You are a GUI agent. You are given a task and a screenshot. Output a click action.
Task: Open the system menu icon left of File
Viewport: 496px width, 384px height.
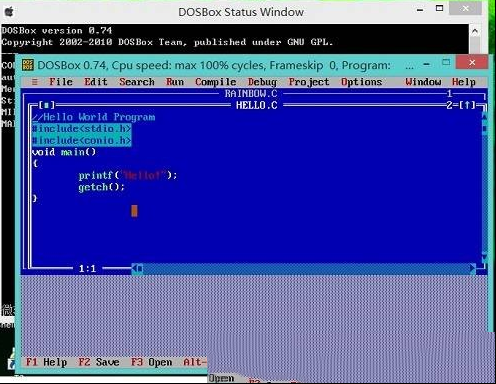[35, 82]
